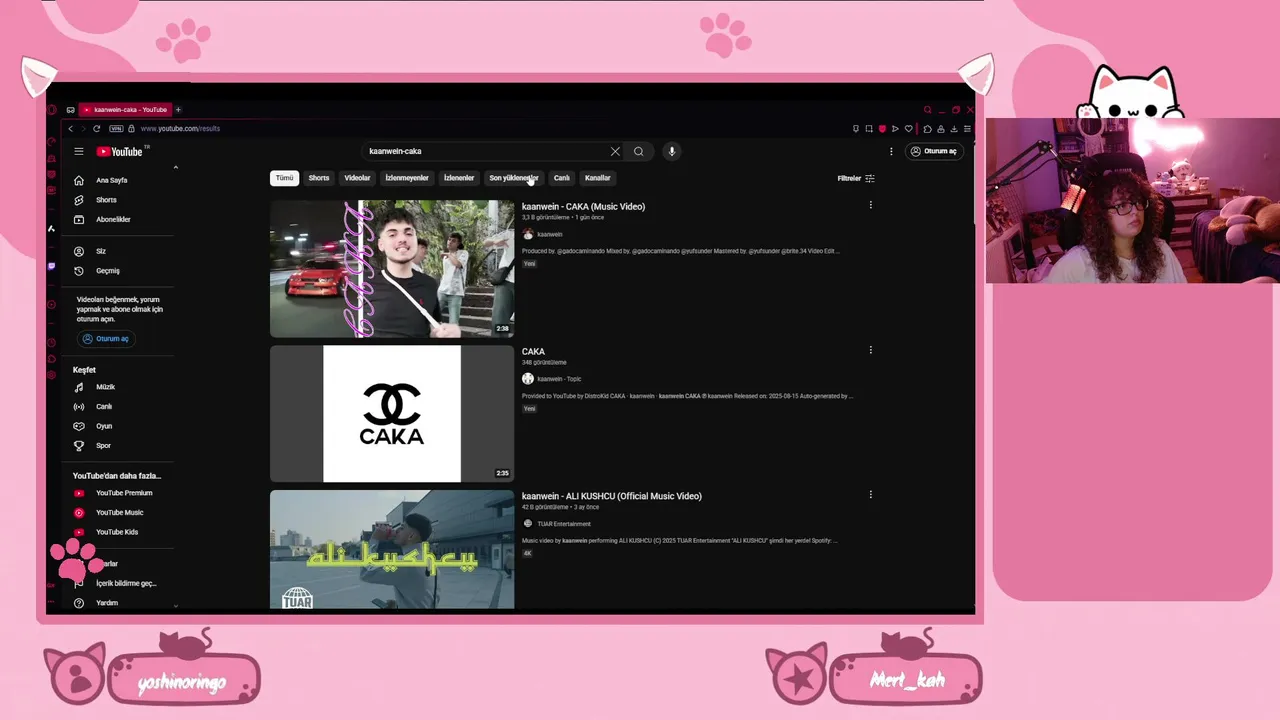Screen dimensions: 1280x720
Task: Reload the page with browser refresh icon
Action: coord(96,129)
